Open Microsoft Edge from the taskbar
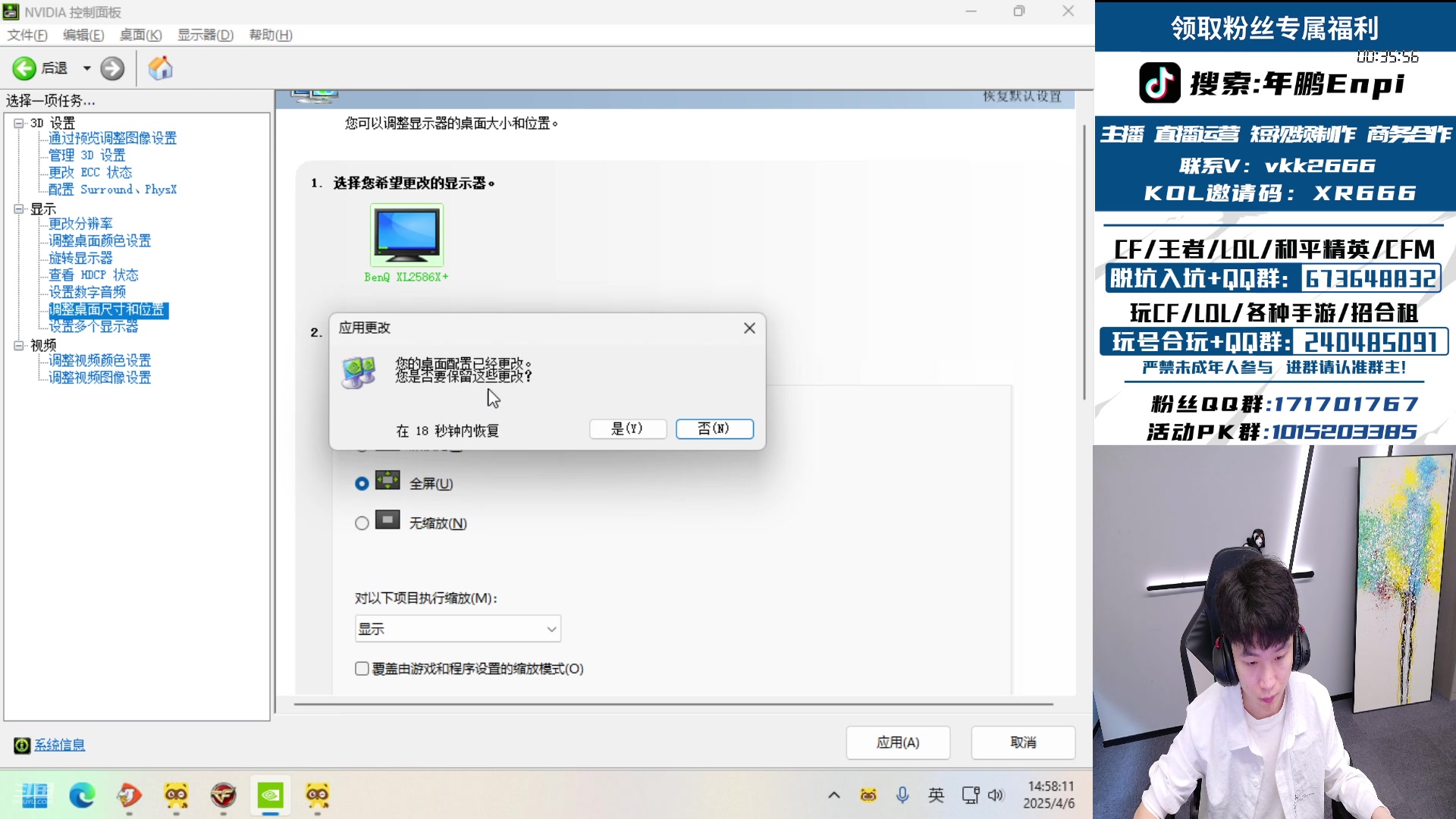 coord(82,795)
